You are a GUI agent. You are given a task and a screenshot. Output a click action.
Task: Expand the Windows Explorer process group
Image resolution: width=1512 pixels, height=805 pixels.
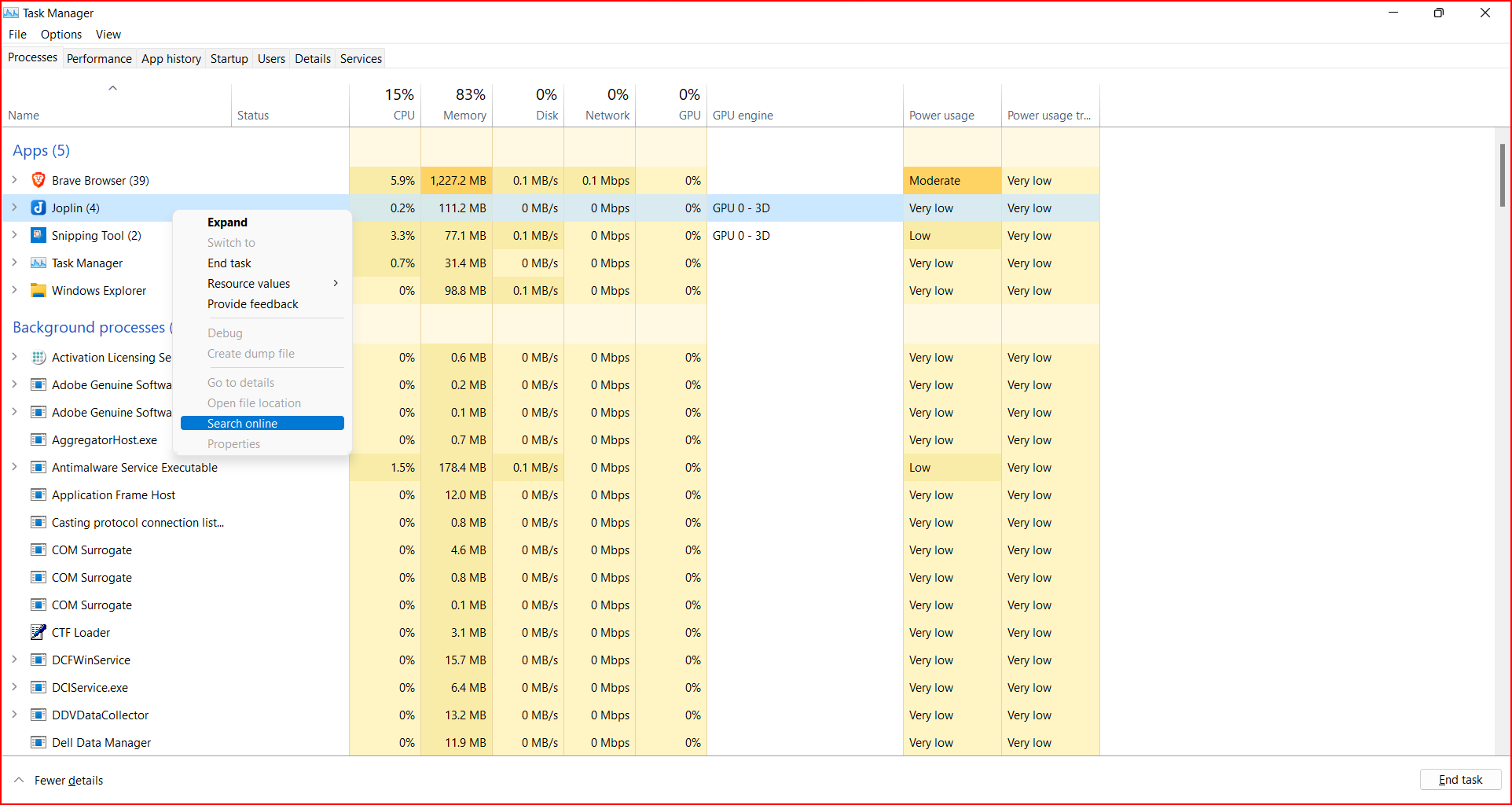[x=14, y=290]
